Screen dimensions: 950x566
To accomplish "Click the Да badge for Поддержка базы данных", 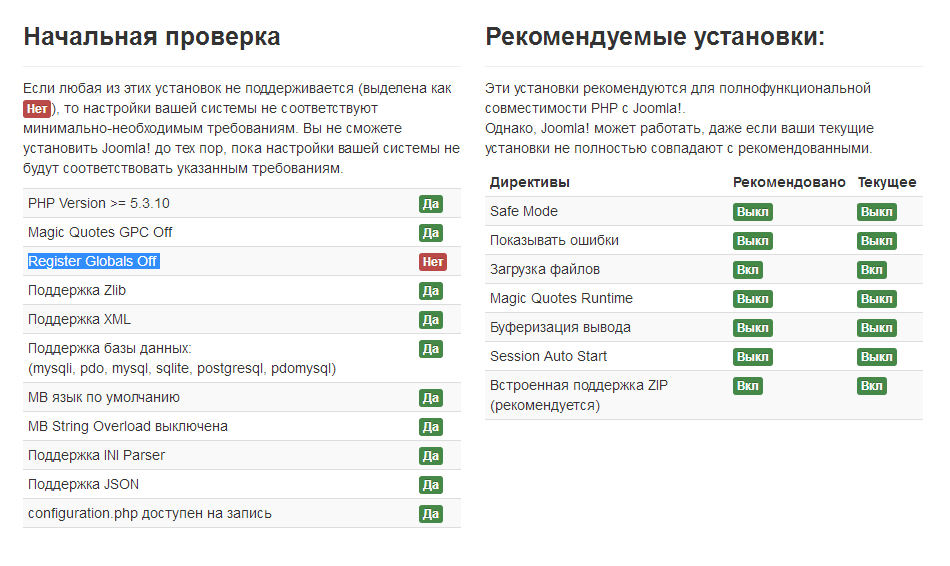I will click(431, 349).
